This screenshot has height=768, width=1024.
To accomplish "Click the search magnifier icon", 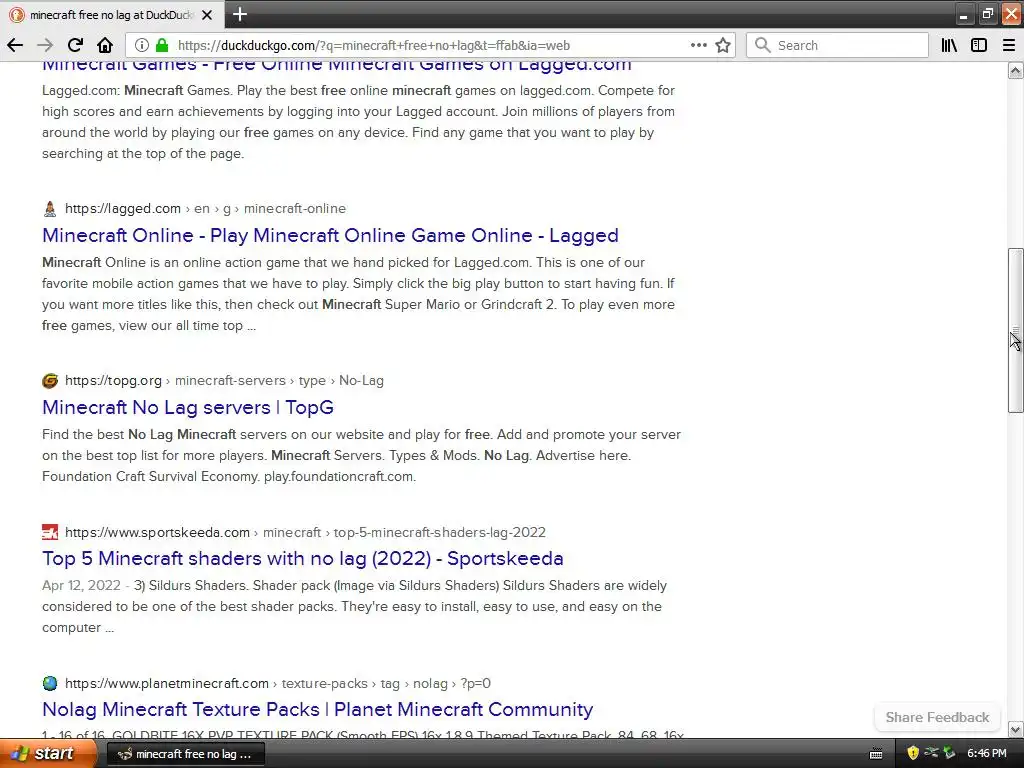I will tap(762, 45).
